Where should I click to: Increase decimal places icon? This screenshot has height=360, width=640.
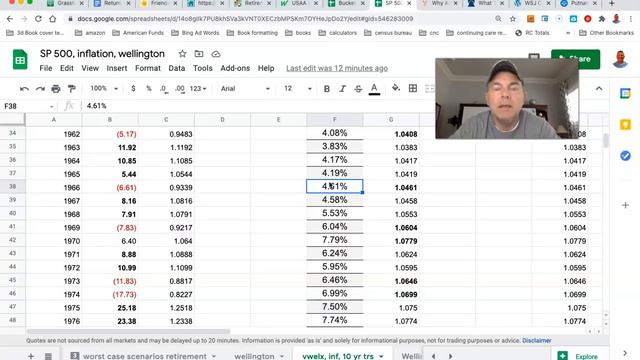click(x=180, y=89)
